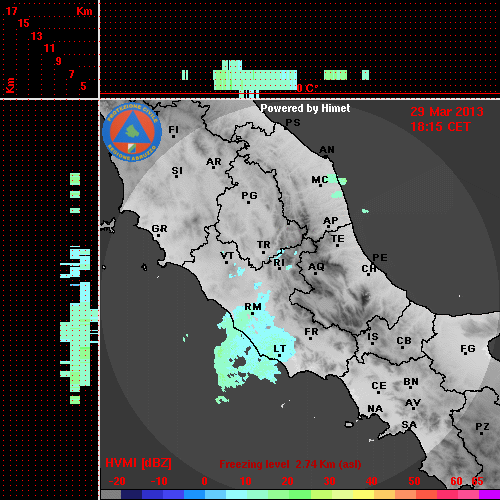Screen dimensions: 500x500
Task: Click the 17 Km altitude scale label
Action: click(11, 11)
